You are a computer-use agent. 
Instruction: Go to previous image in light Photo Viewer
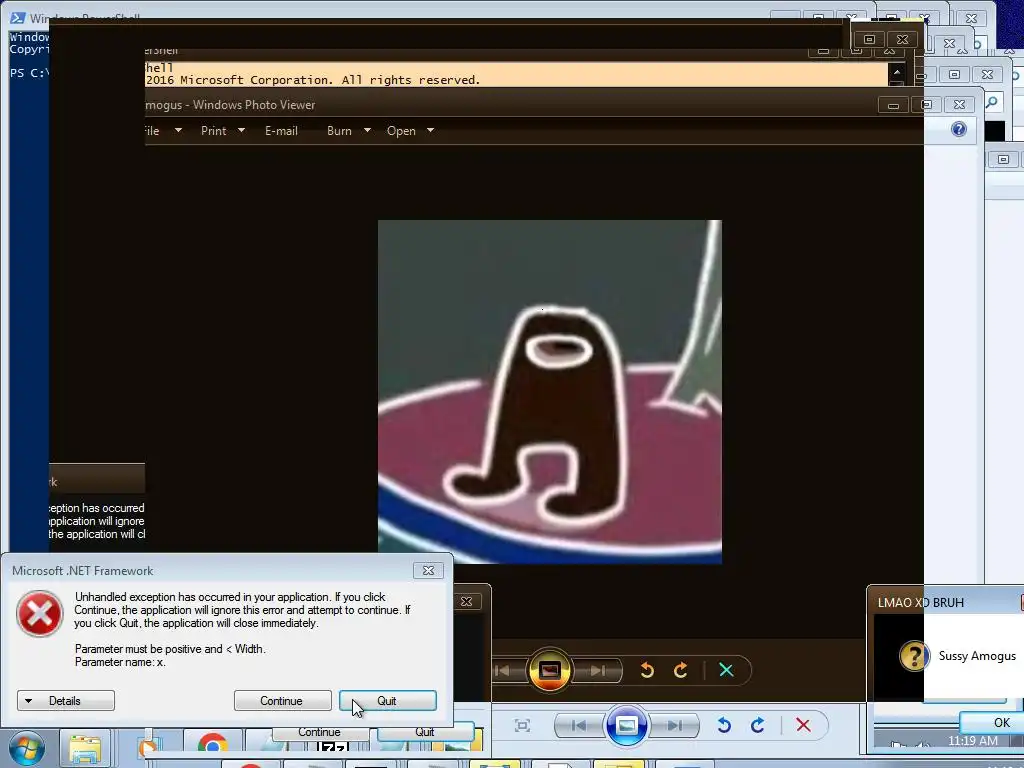coord(579,726)
